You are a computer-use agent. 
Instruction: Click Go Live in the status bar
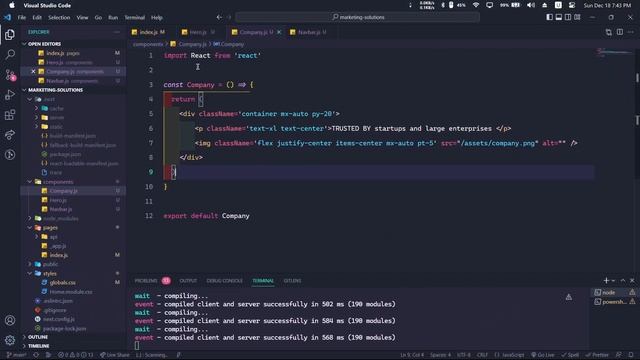[x=543, y=355]
